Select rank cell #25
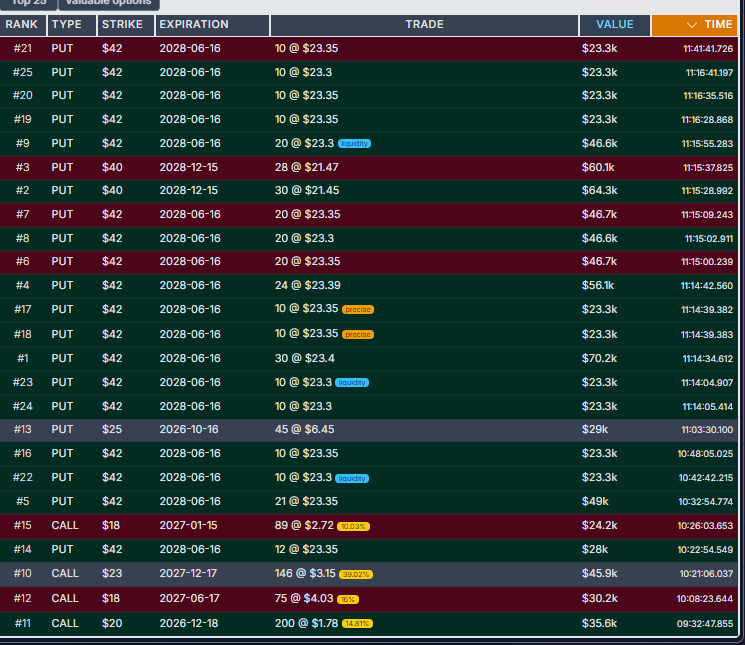The width and height of the screenshot is (745, 645). point(23,72)
